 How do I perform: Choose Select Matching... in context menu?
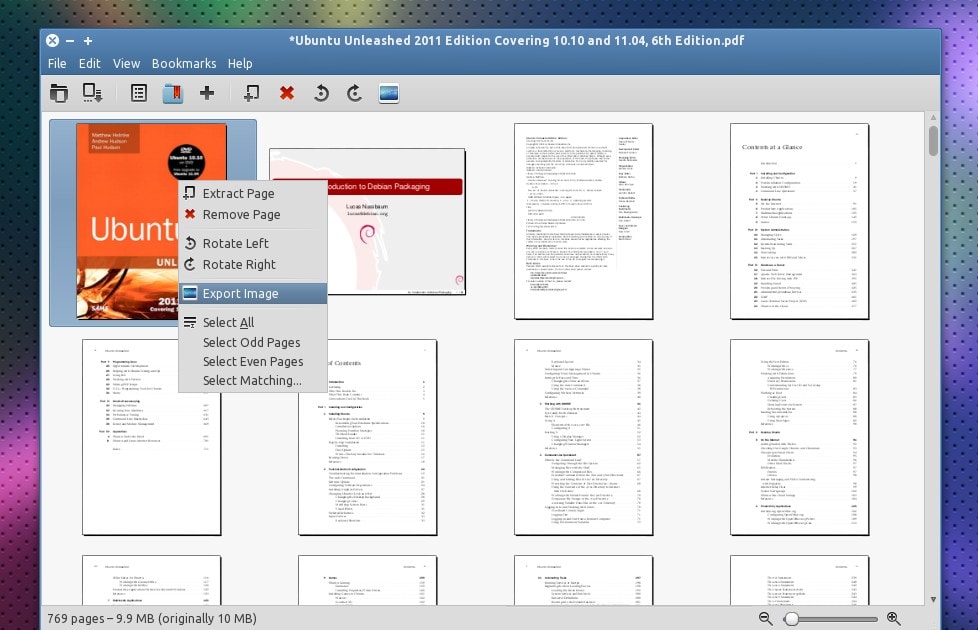pyautogui.click(x=253, y=380)
